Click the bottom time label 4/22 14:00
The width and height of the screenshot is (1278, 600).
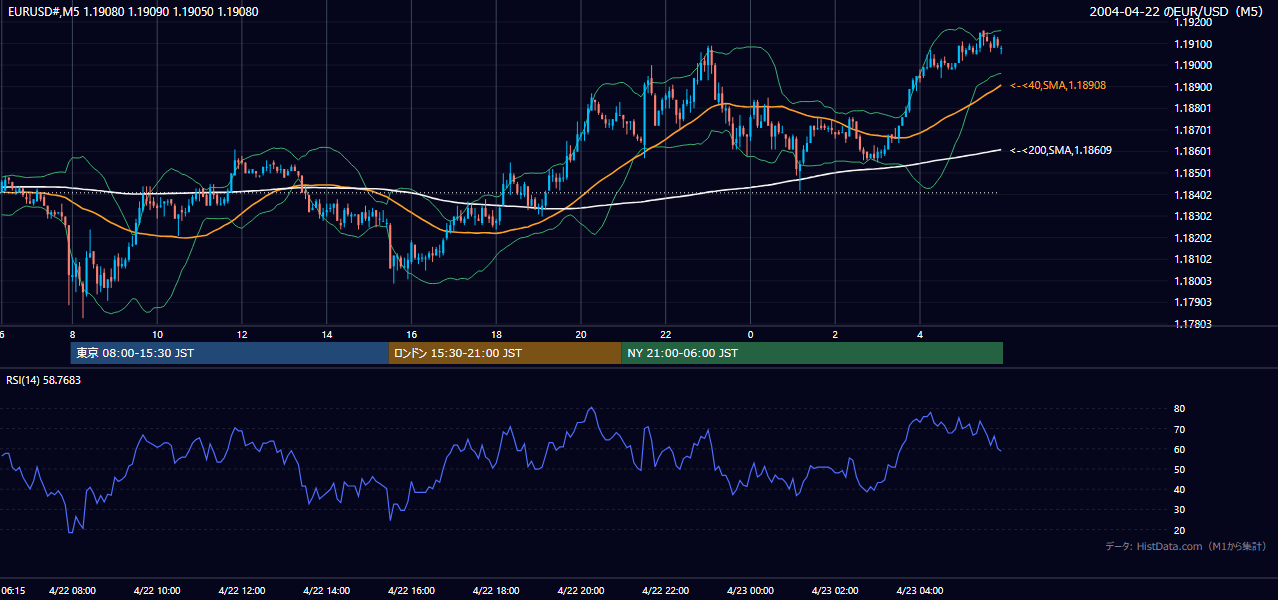327,591
